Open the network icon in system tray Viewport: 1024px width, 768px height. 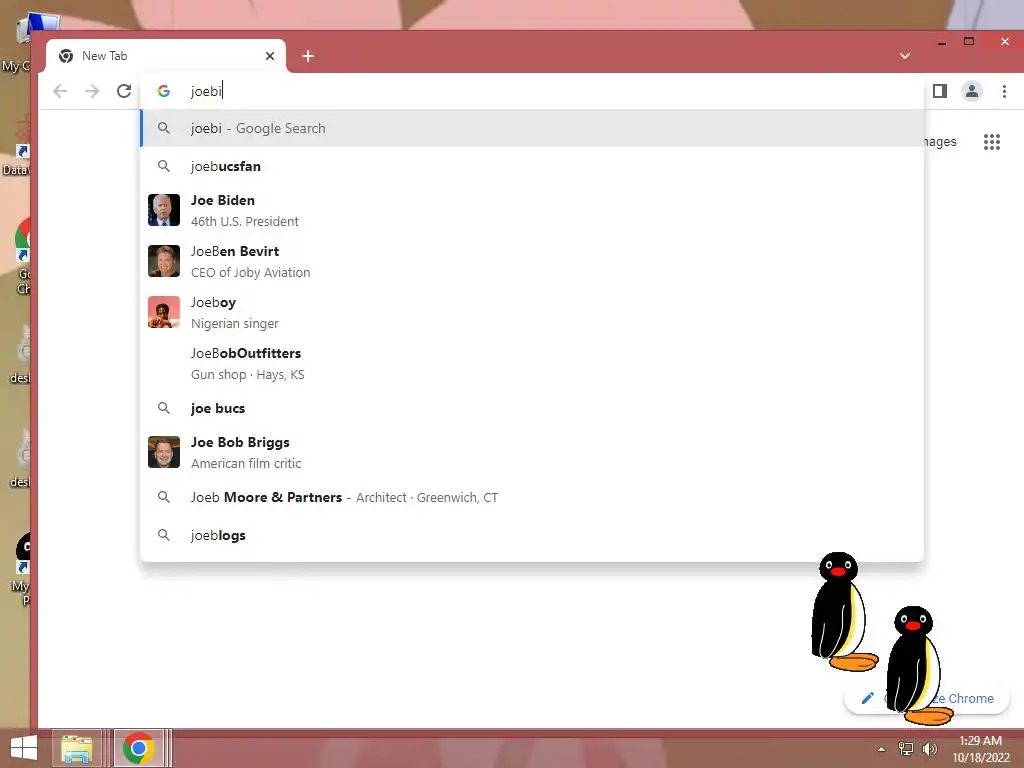point(906,749)
